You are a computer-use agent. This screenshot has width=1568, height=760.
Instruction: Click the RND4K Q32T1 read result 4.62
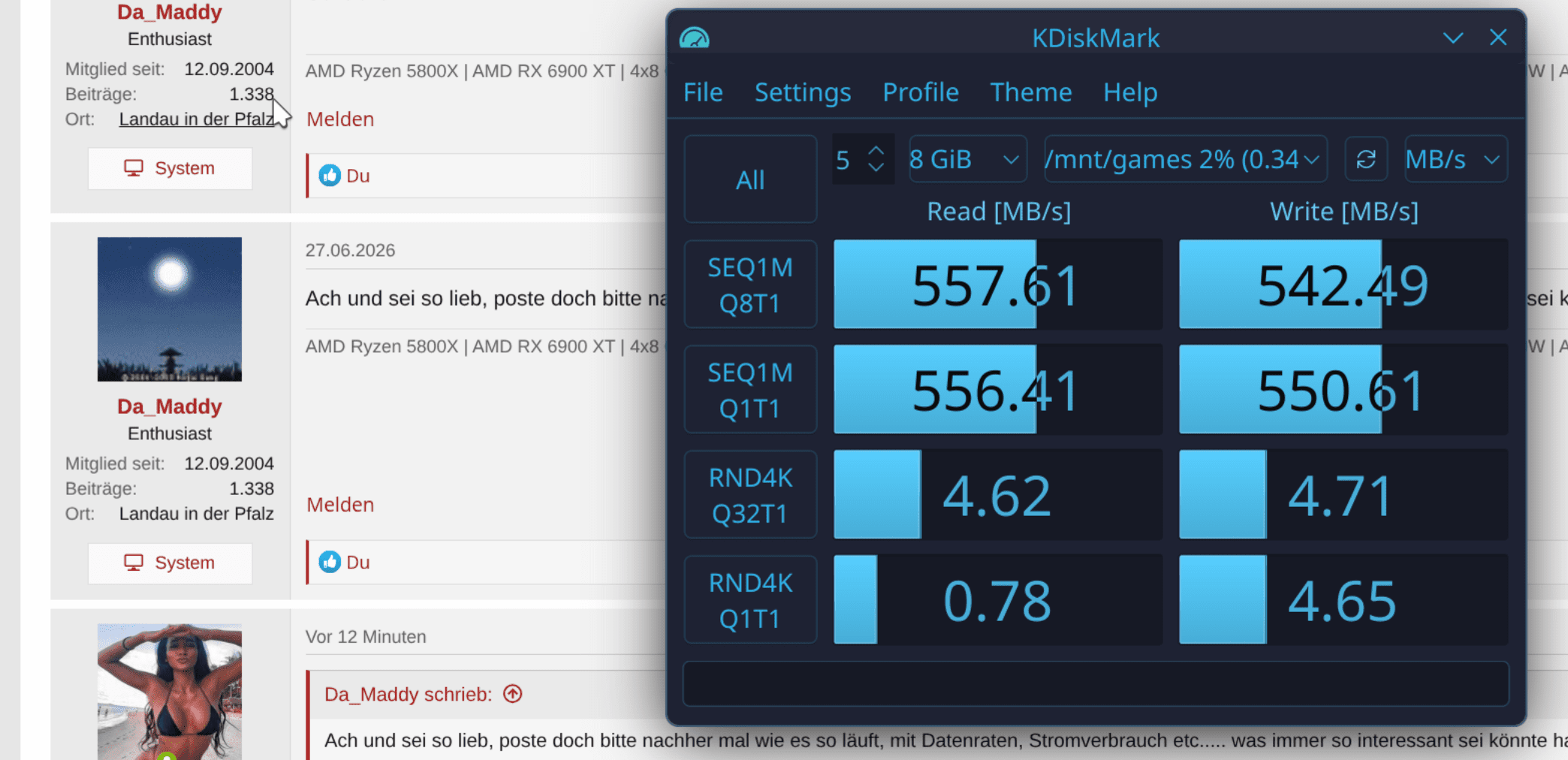pyautogui.click(x=998, y=495)
